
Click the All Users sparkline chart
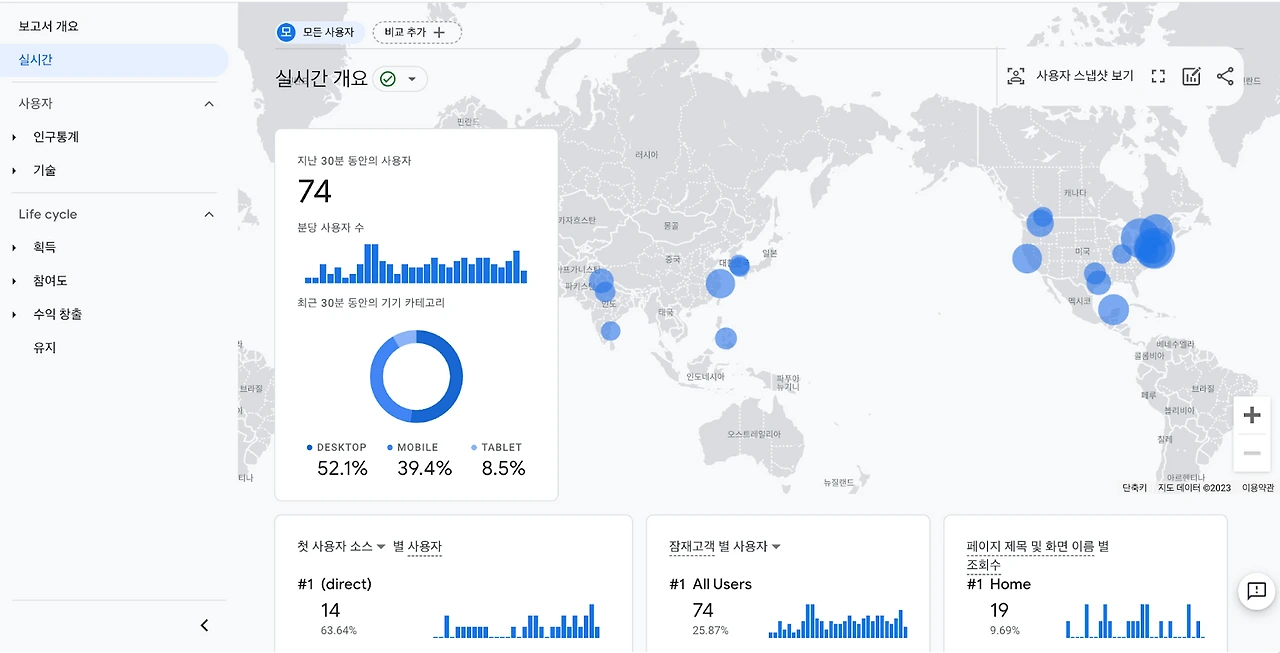[x=838, y=621]
